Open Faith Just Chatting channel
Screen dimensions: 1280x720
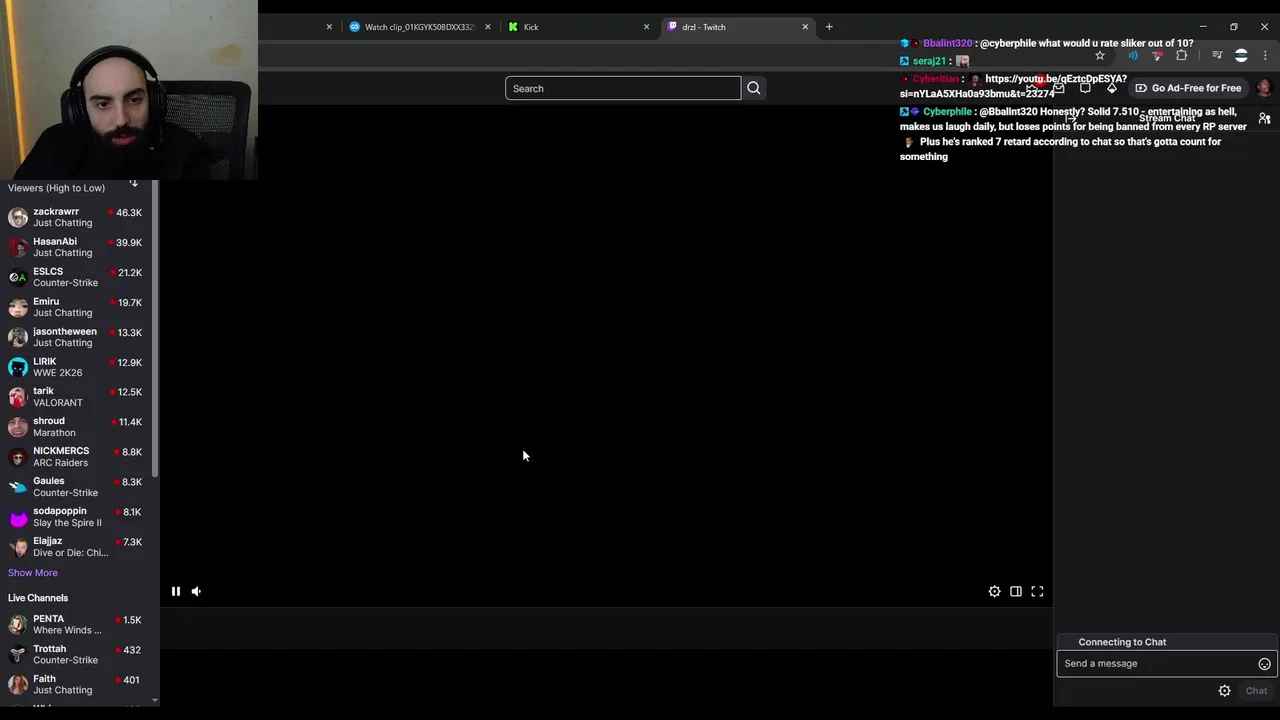coord(76,685)
